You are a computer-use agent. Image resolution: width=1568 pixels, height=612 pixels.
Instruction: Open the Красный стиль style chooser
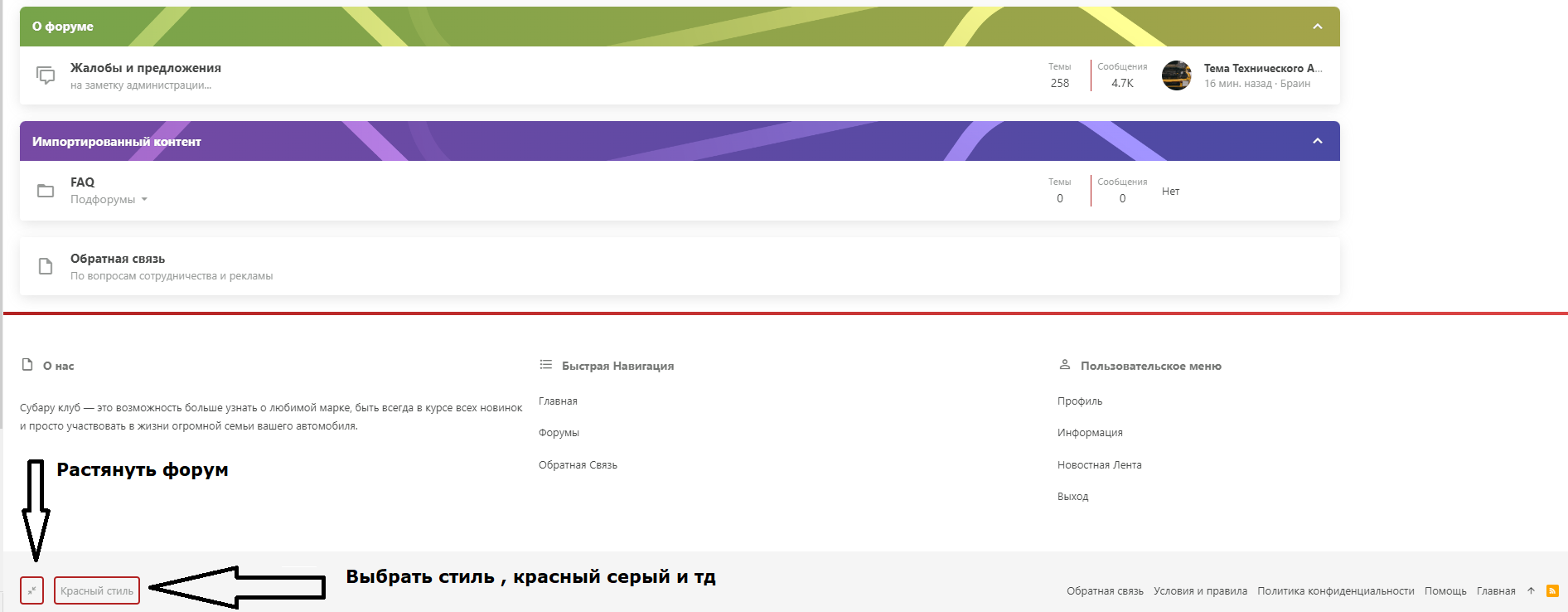97,590
